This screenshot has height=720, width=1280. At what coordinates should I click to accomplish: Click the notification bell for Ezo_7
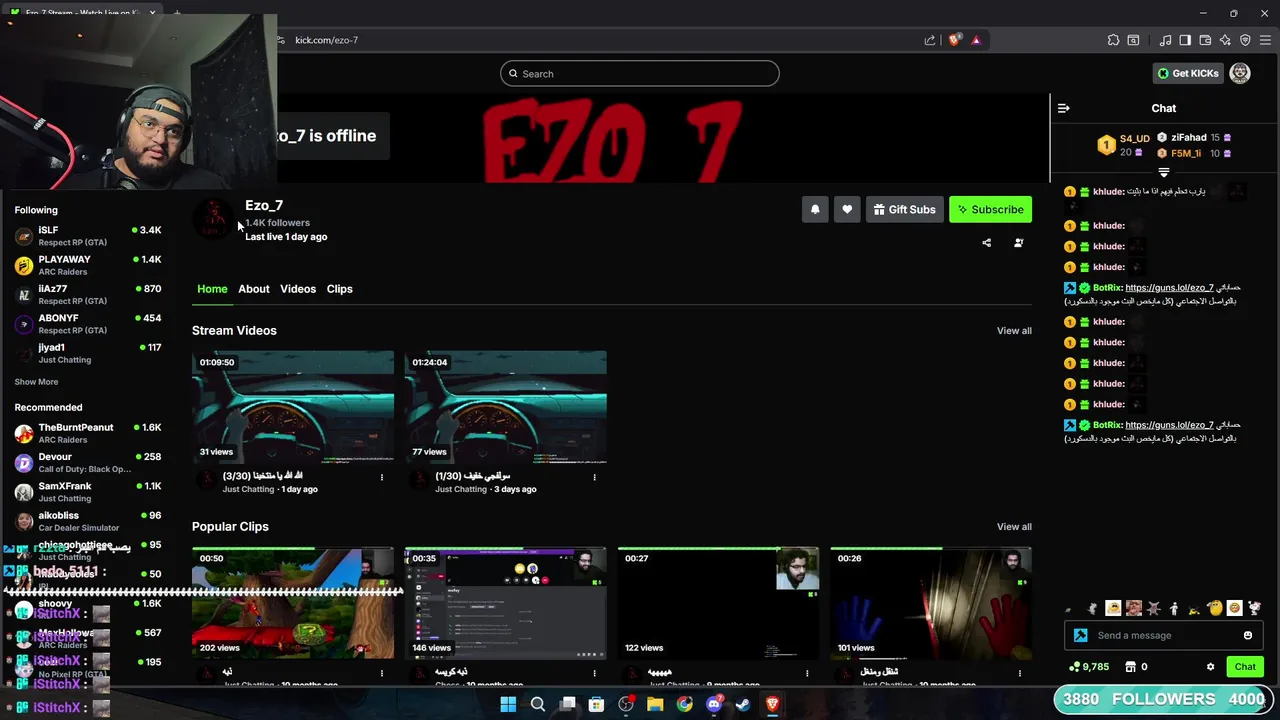[x=815, y=209]
